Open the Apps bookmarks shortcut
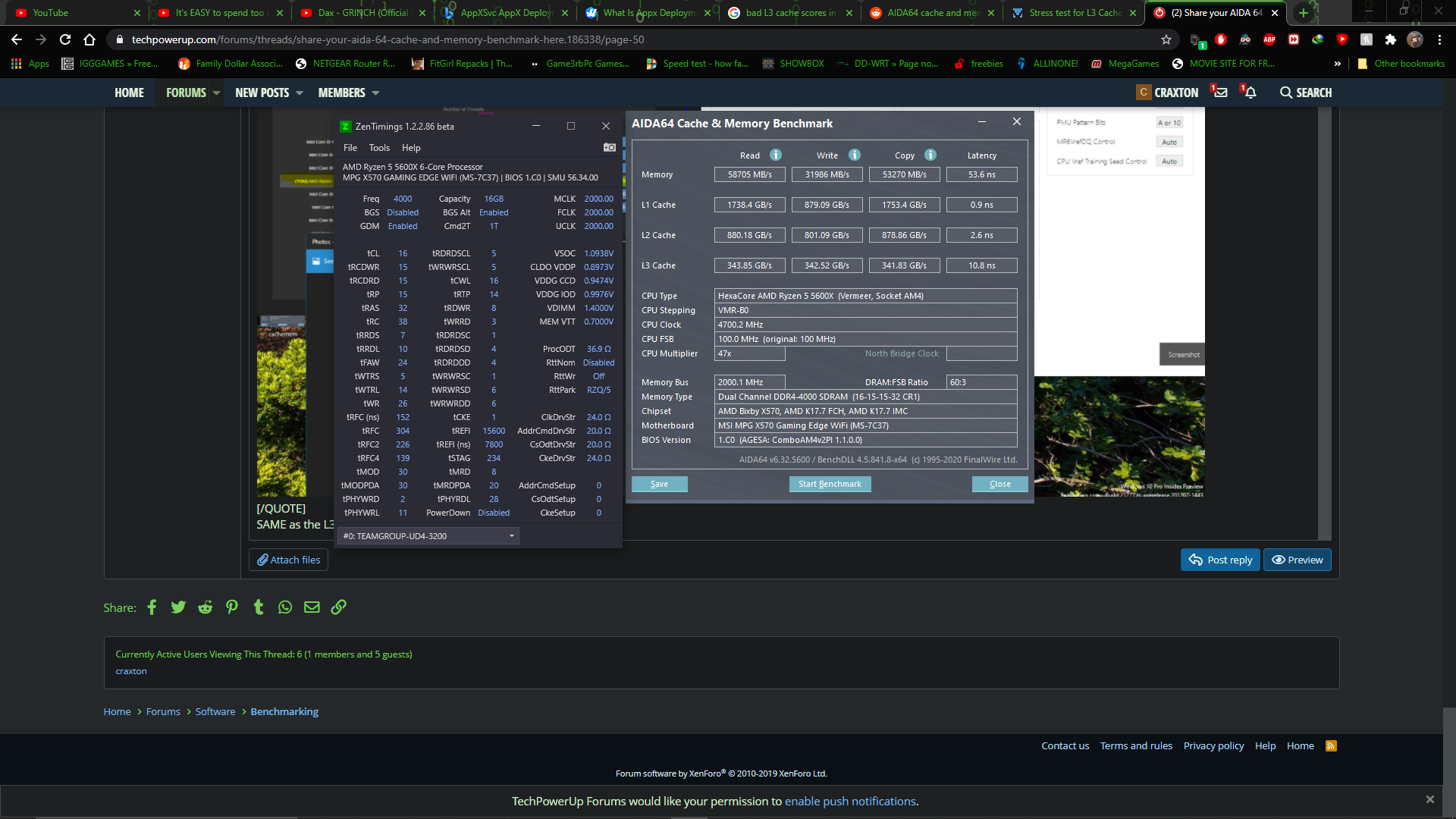This screenshot has height=819, width=1456. tap(30, 64)
